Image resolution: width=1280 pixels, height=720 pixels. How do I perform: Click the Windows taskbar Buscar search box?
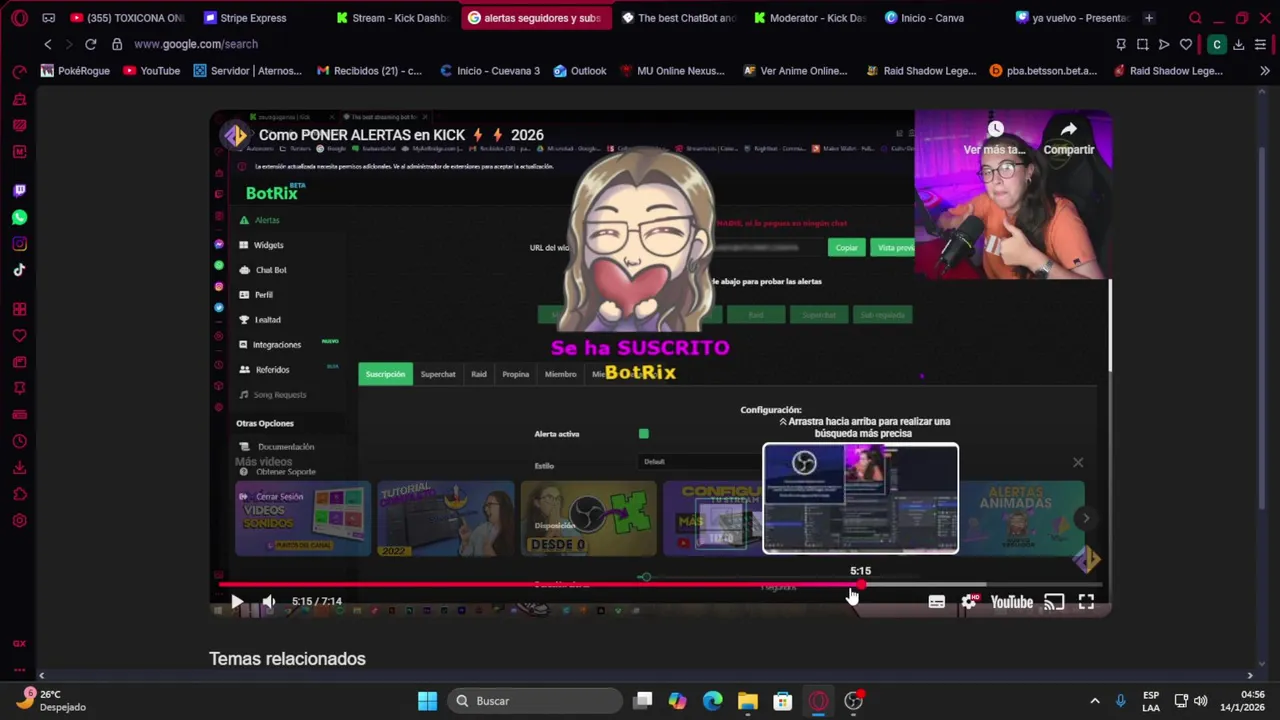535,701
